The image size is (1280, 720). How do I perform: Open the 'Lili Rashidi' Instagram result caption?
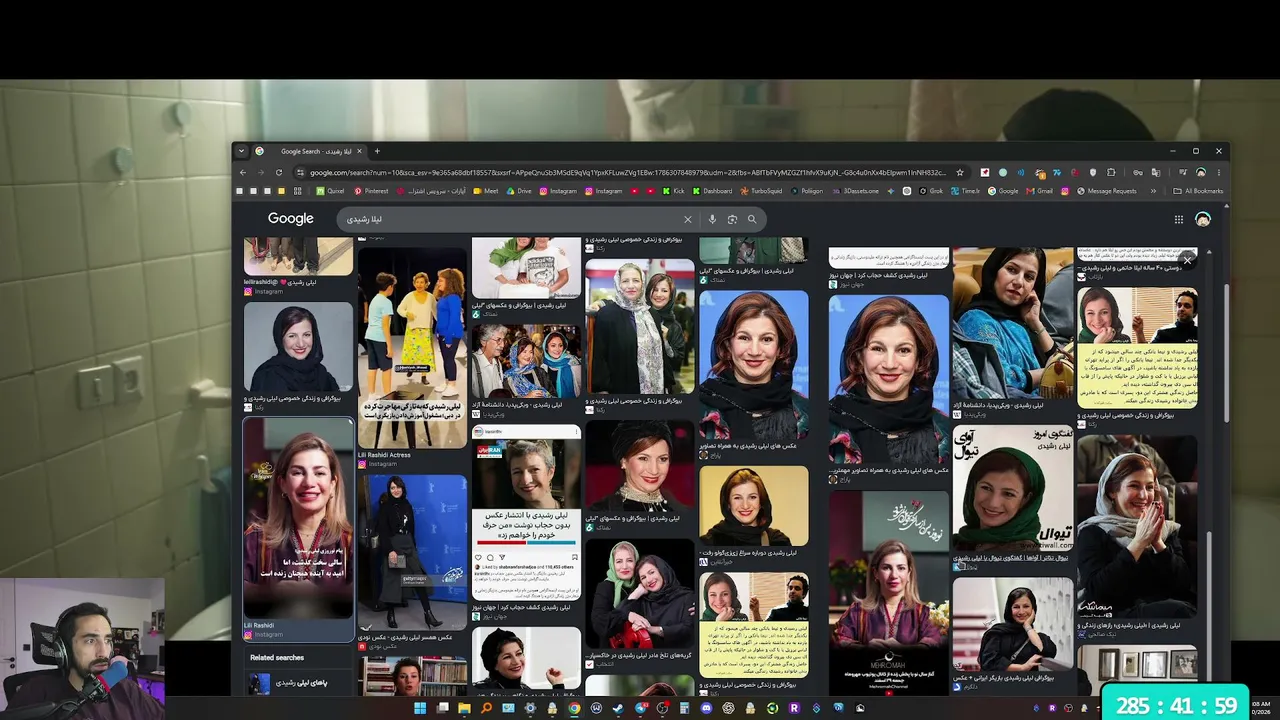[x=259, y=625]
